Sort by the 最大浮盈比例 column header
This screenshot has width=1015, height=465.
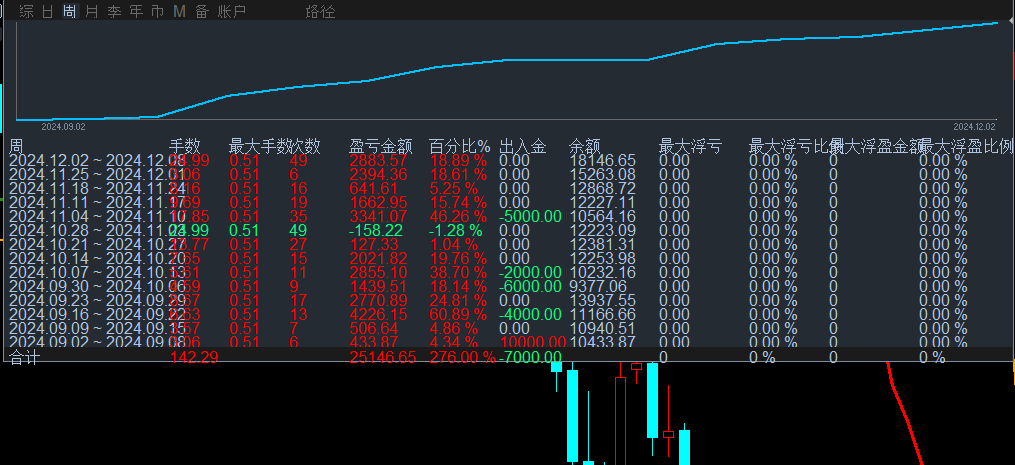click(966, 146)
